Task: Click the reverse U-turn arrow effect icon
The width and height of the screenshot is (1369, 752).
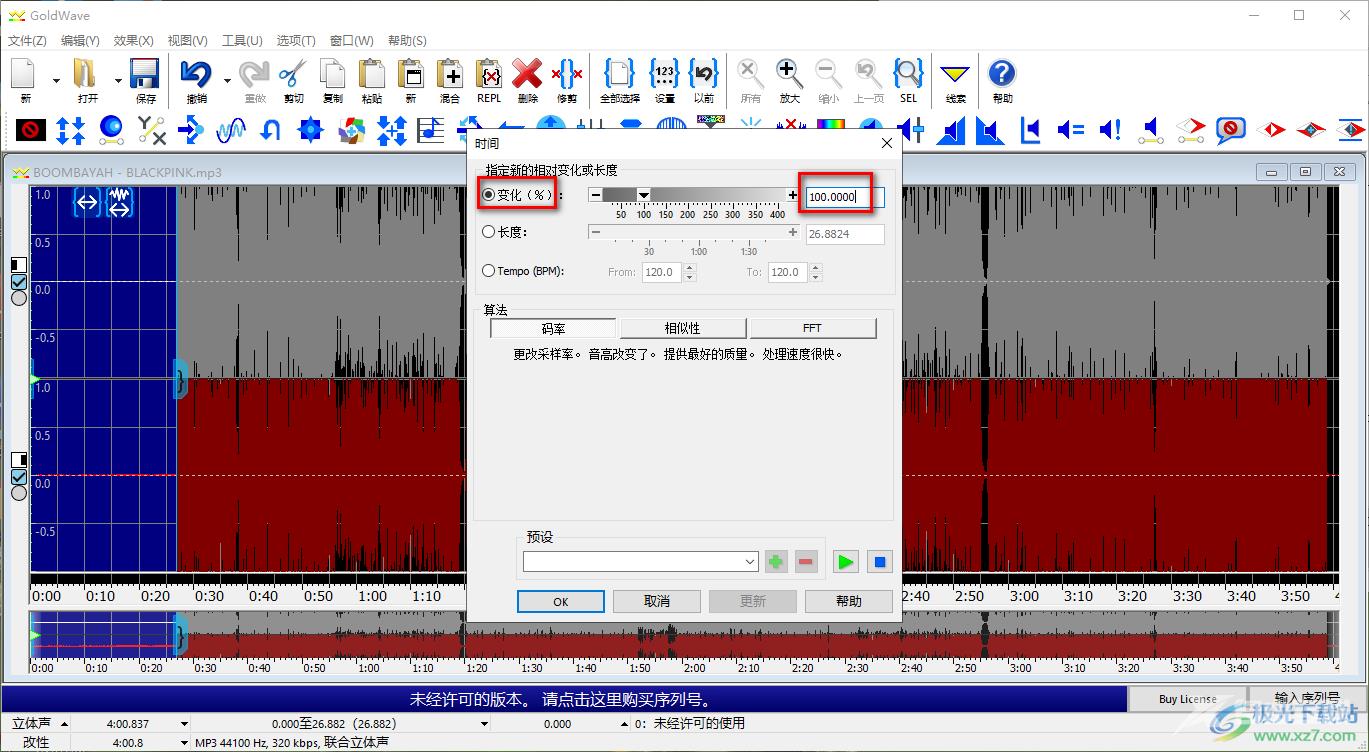Action: 270,130
